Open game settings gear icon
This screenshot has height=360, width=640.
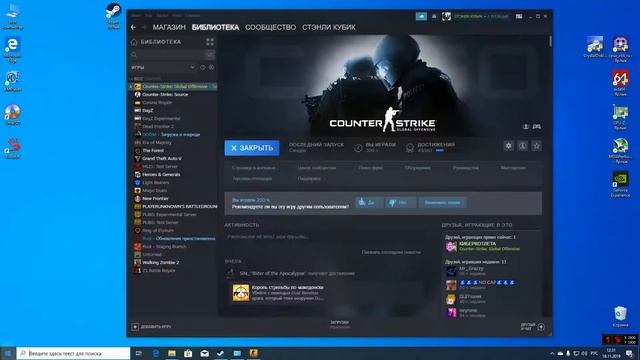pyautogui.click(x=508, y=146)
